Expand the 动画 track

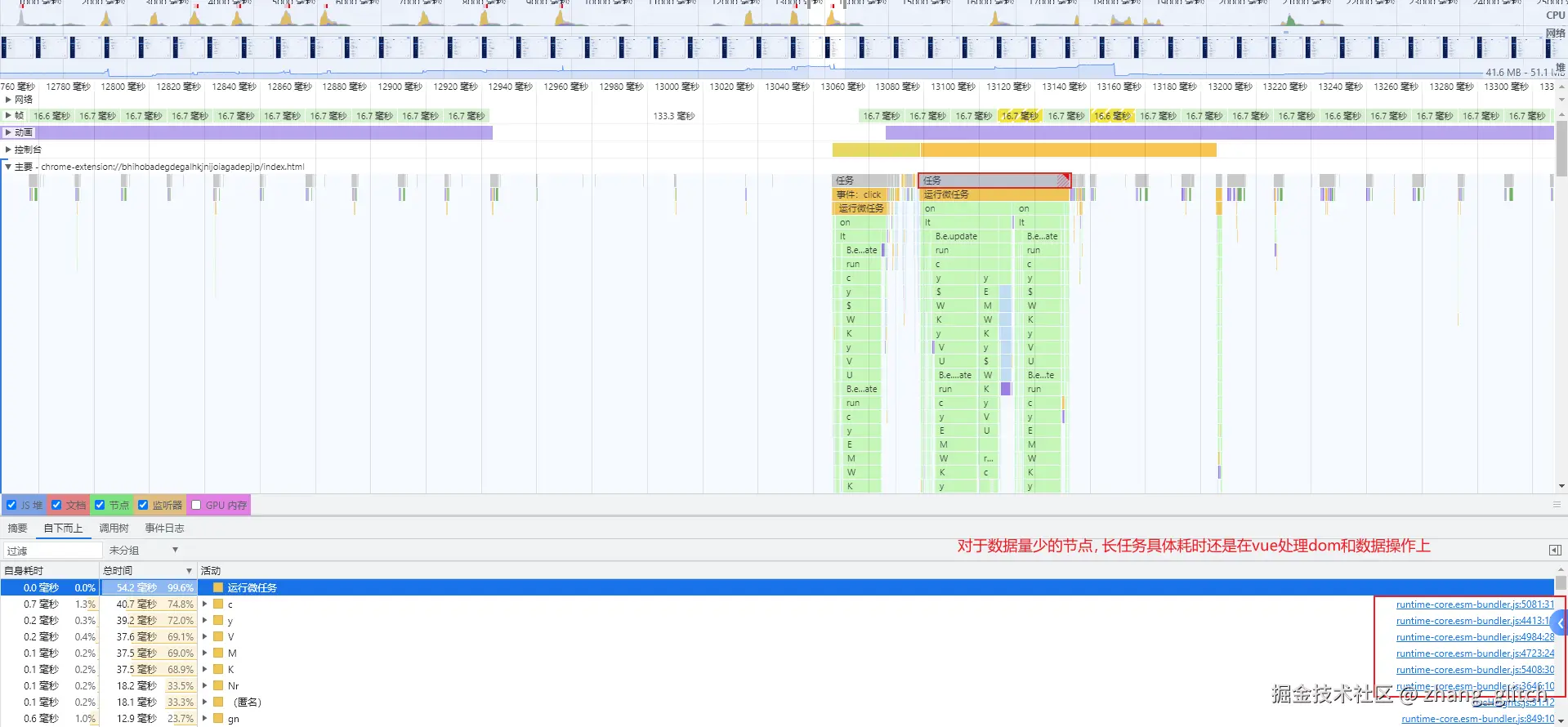click(x=8, y=132)
